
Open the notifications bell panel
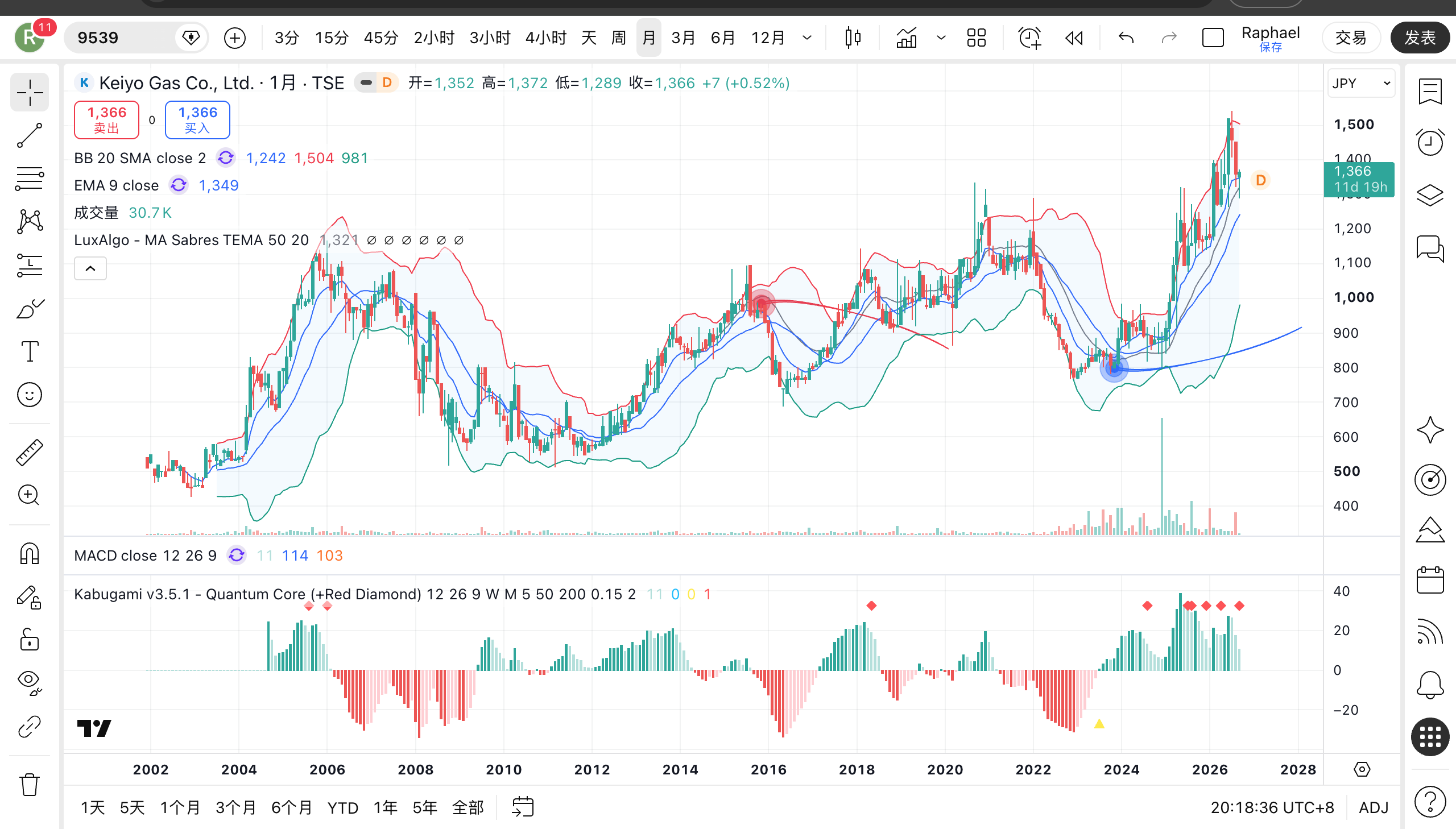(1430, 685)
